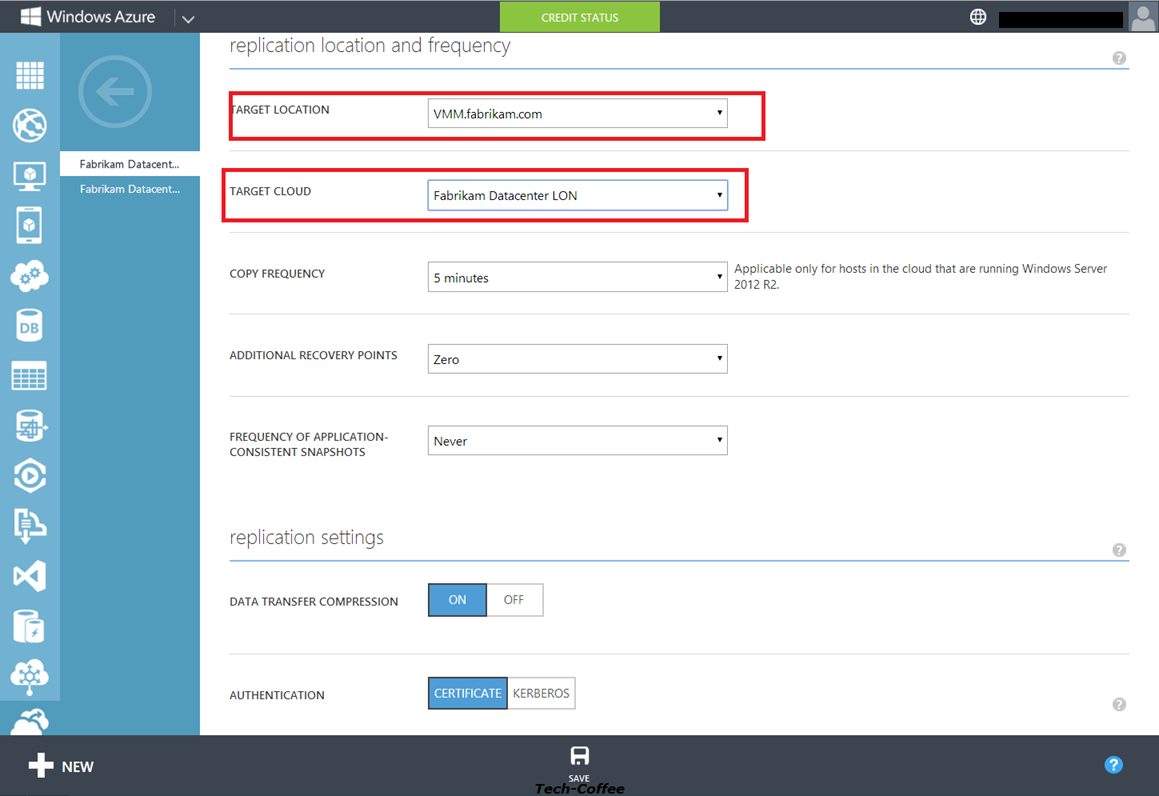Open Virtual Machines monitor icon in sidebar
This screenshot has height=796, width=1159.
point(30,176)
